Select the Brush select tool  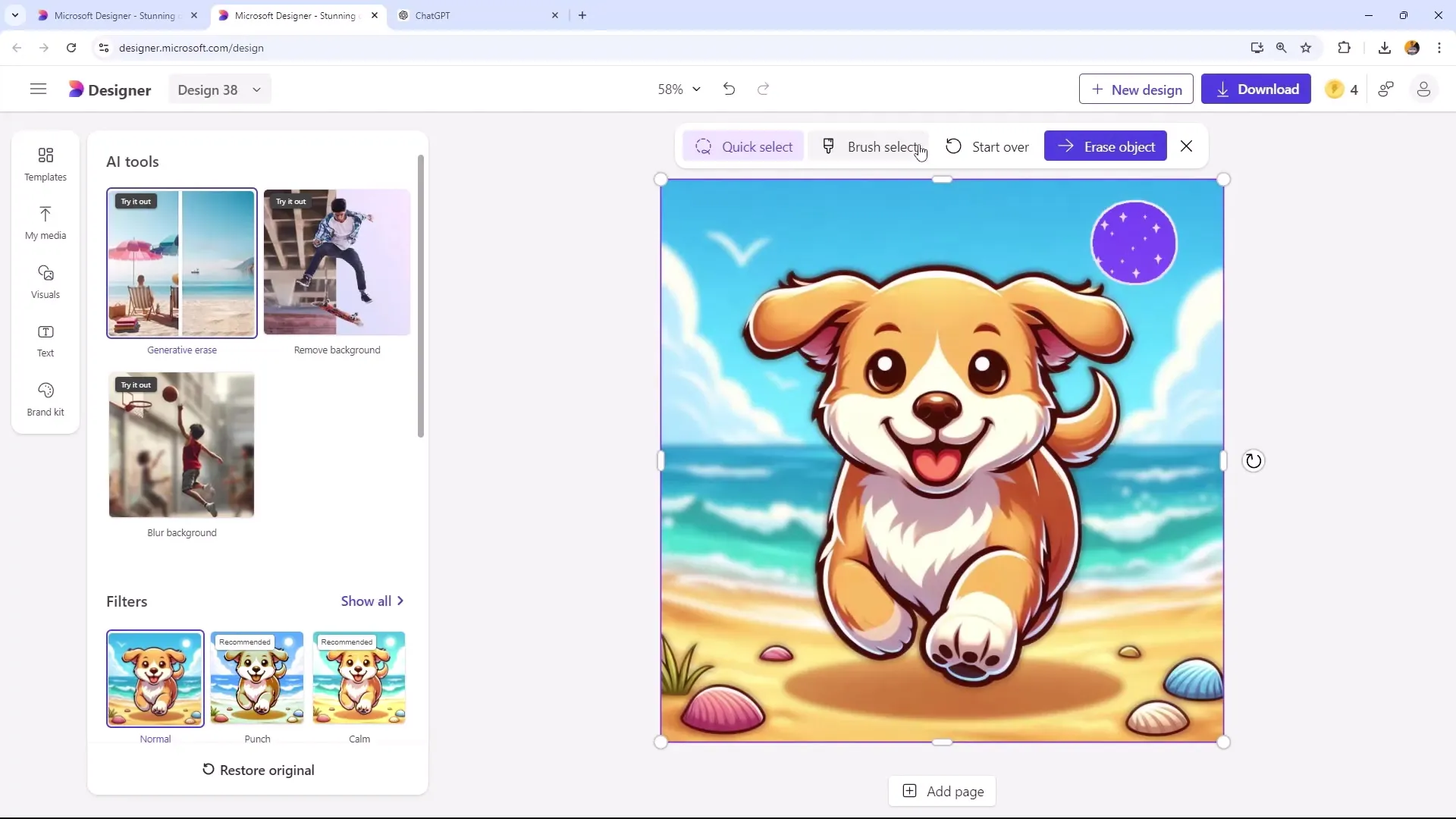pyautogui.click(x=878, y=147)
